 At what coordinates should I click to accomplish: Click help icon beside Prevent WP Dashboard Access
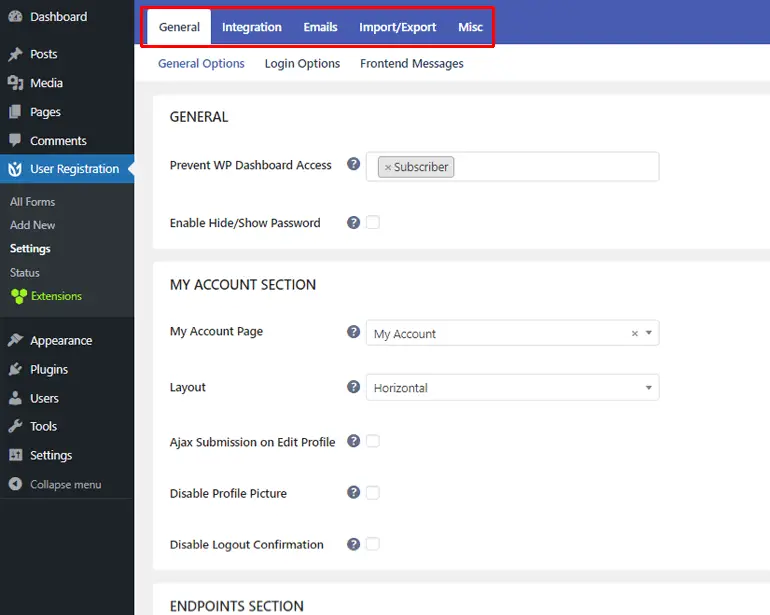coord(353,164)
